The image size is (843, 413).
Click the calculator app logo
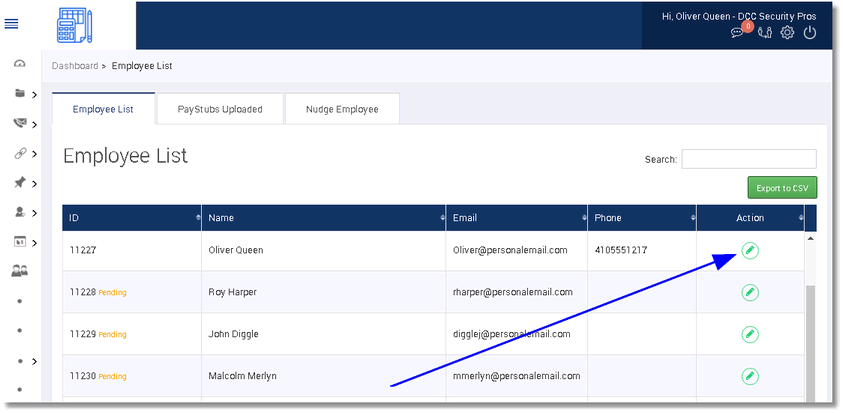coord(75,25)
